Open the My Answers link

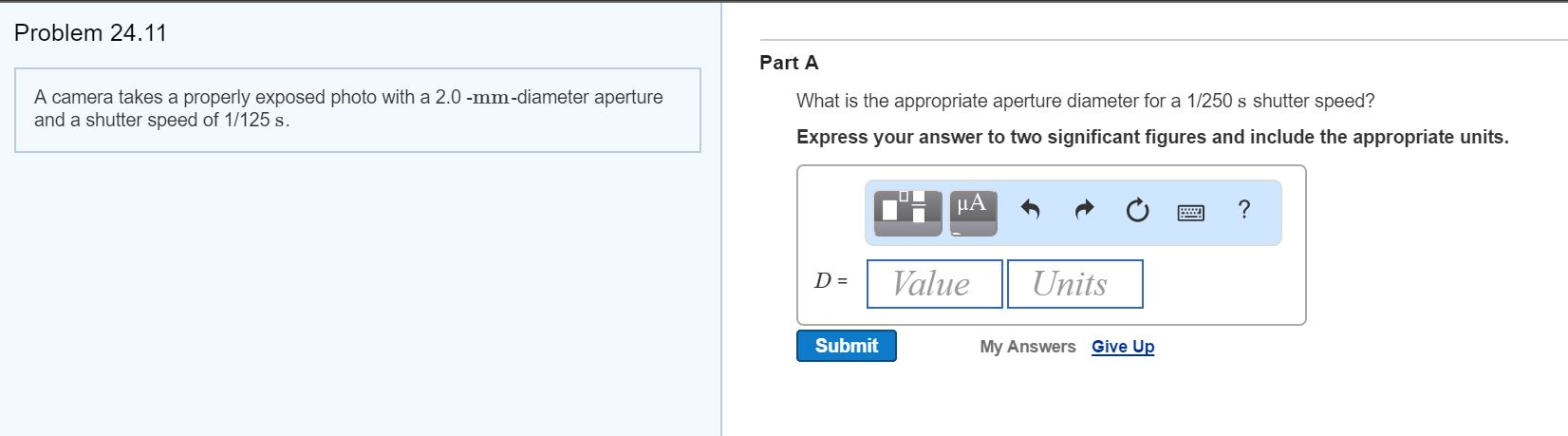tap(1027, 347)
